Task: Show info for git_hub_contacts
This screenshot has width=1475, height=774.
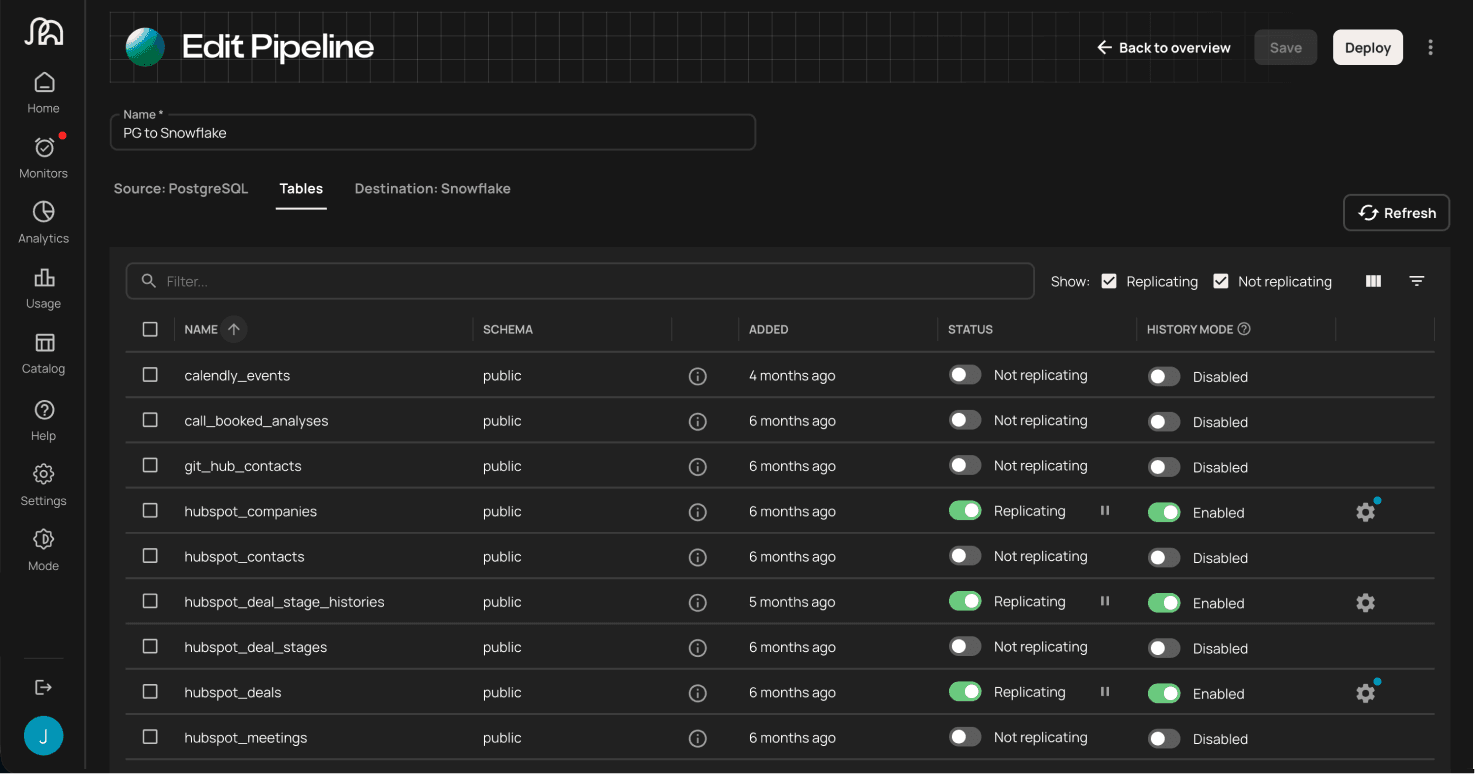Action: point(698,467)
